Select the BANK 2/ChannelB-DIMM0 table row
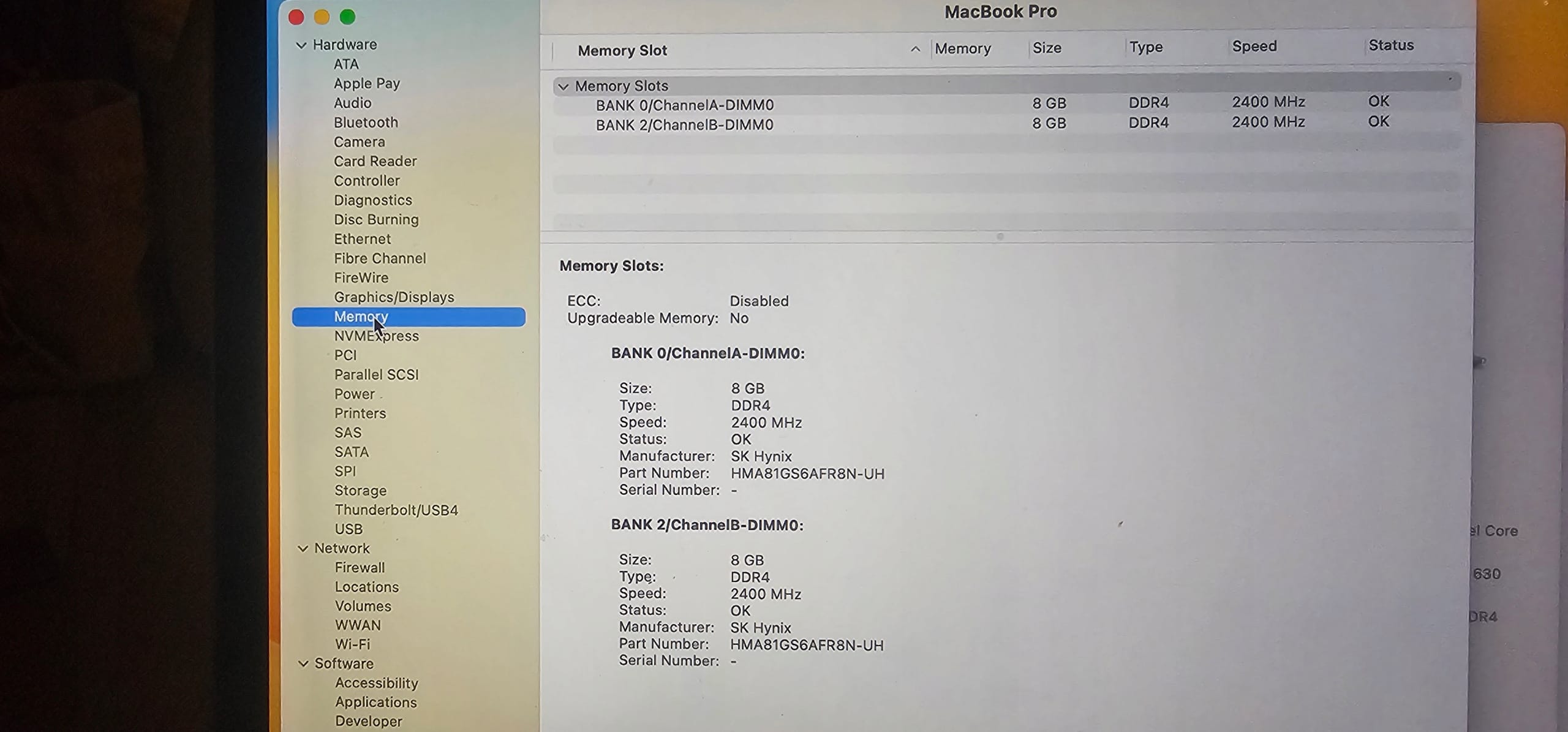The image size is (1568, 732). point(1007,124)
